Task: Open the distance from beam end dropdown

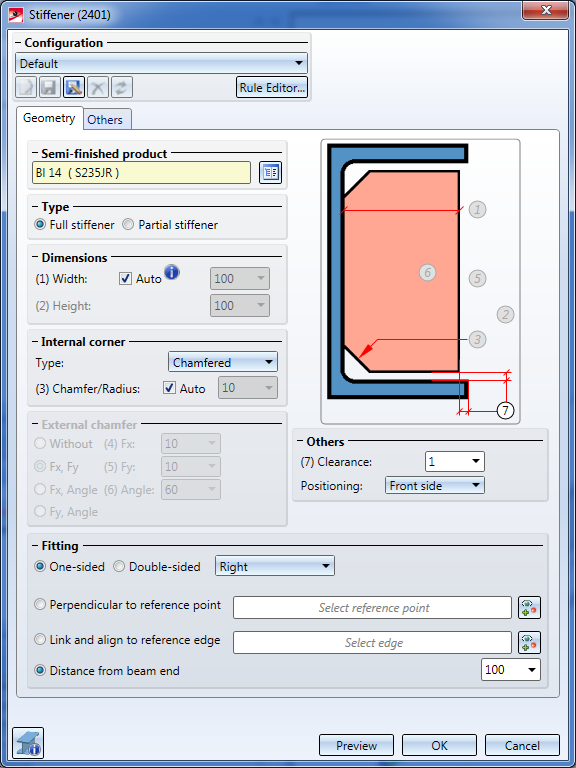Action: 511,670
